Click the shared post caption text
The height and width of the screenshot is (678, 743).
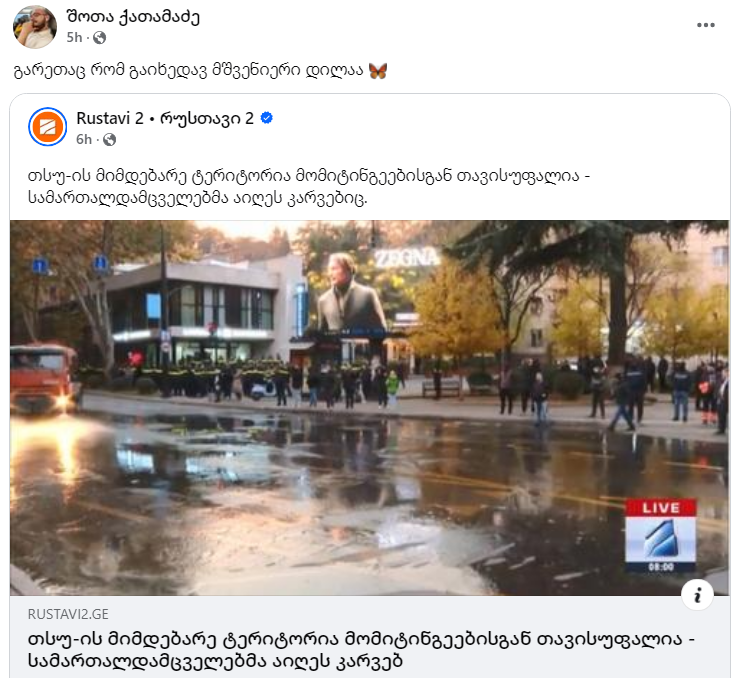pos(309,187)
